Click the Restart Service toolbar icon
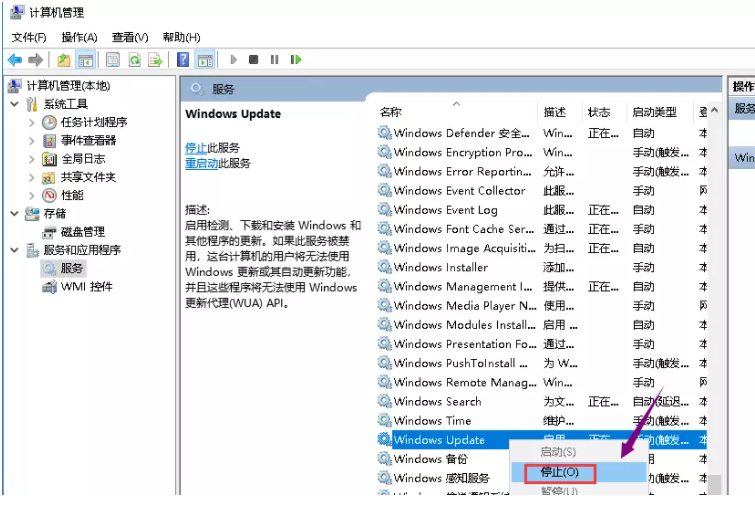 pyautogui.click(x=295, y=60)
